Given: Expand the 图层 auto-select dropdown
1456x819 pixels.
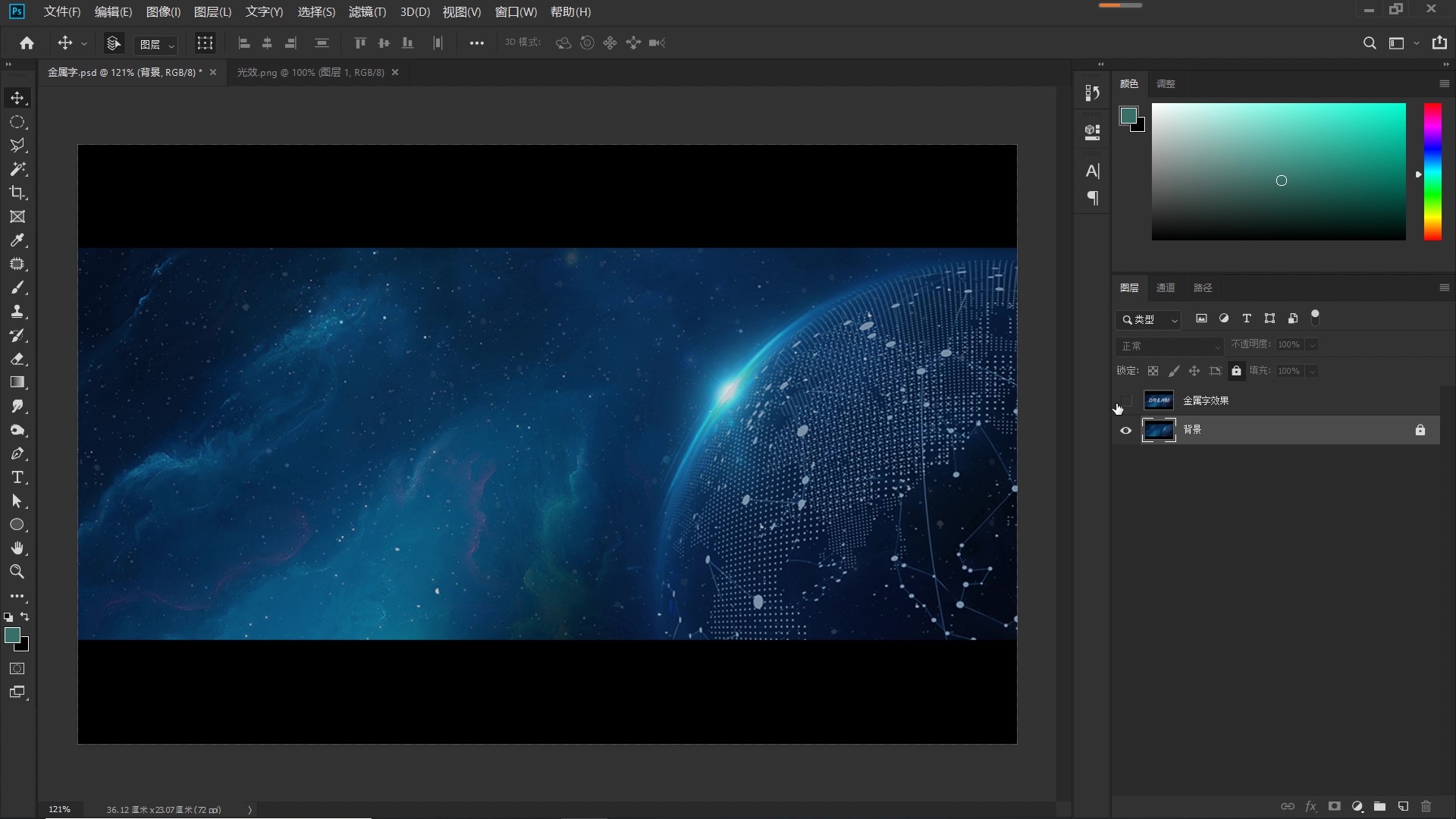Looking at the screenshot, I should click(x=156, y=44).
